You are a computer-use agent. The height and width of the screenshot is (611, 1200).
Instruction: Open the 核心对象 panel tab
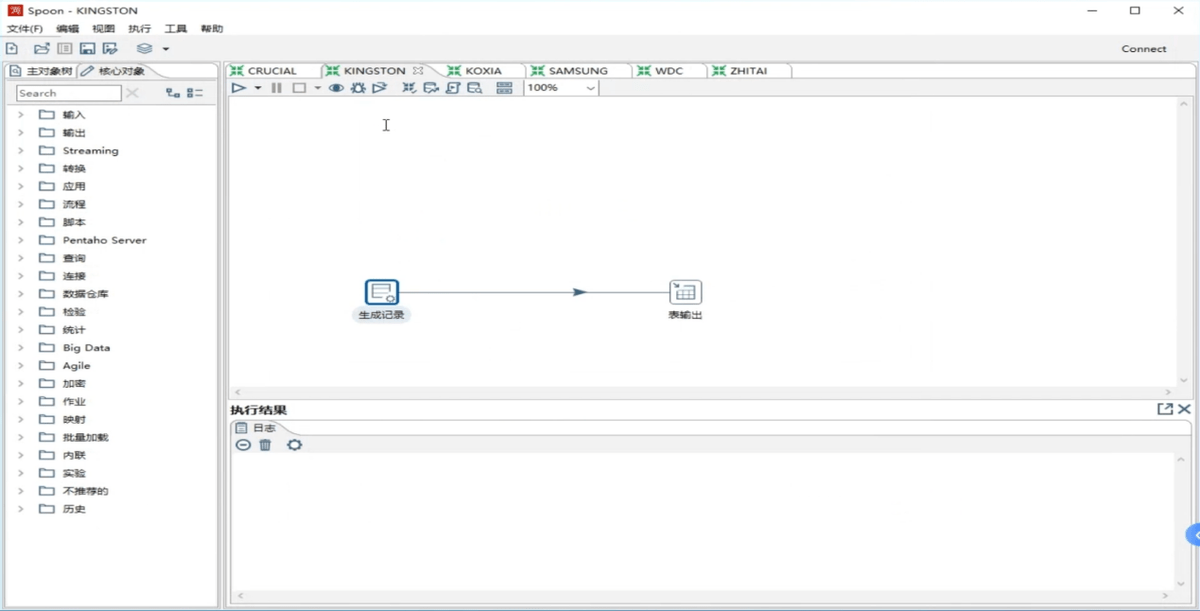[x=113, y=71]
